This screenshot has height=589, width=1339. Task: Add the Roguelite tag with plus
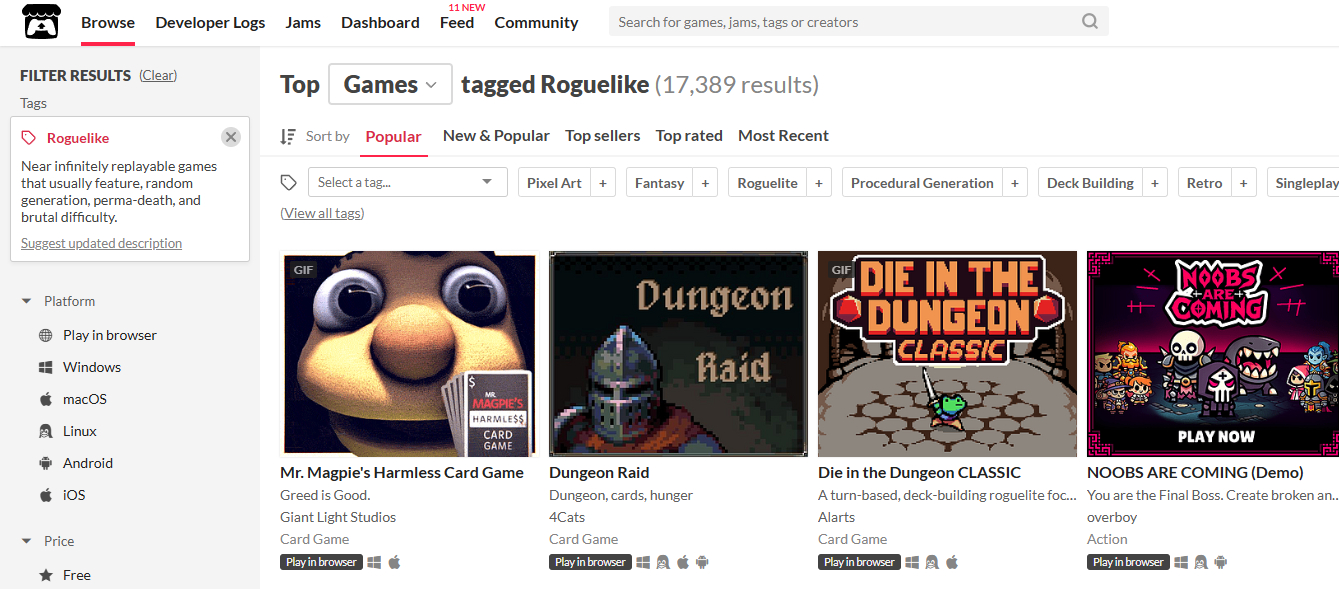point(819,183)
